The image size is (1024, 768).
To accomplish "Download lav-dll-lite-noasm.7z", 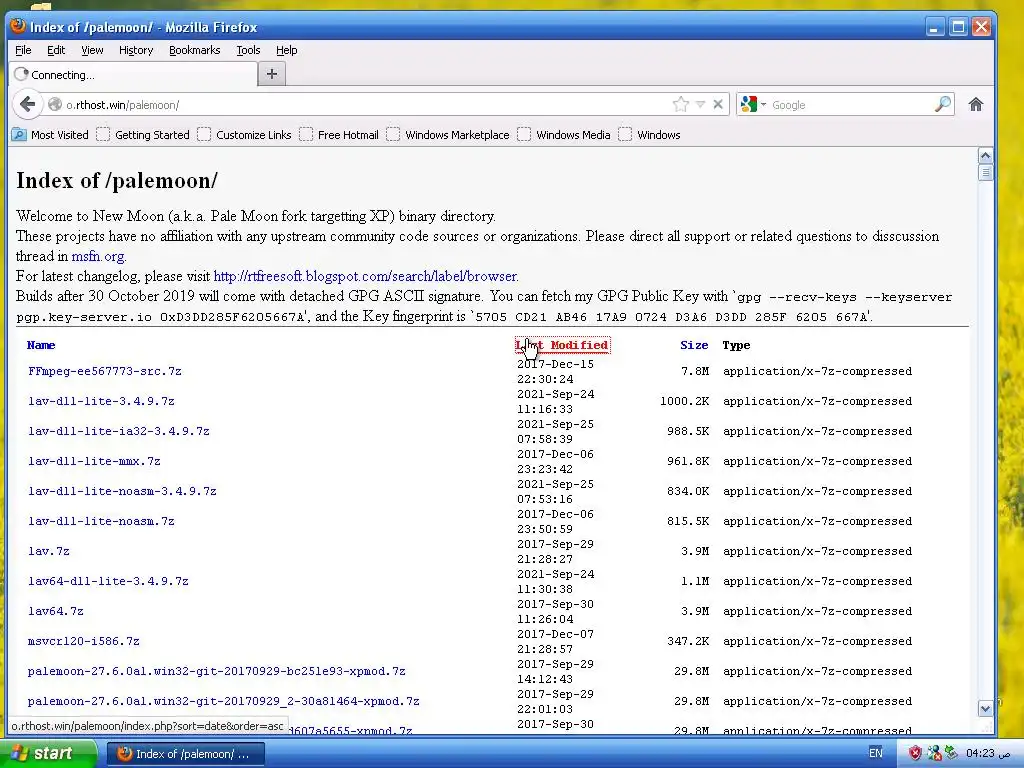I will (101, 521).
